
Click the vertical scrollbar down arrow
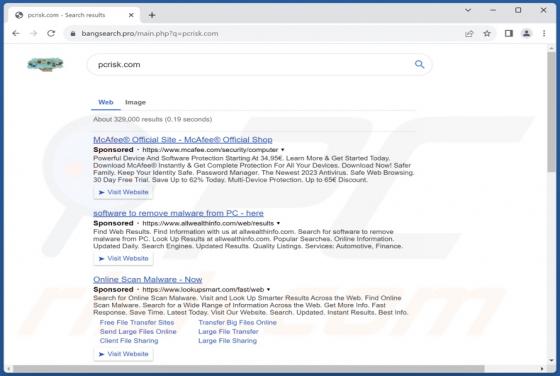coord(551,360)
